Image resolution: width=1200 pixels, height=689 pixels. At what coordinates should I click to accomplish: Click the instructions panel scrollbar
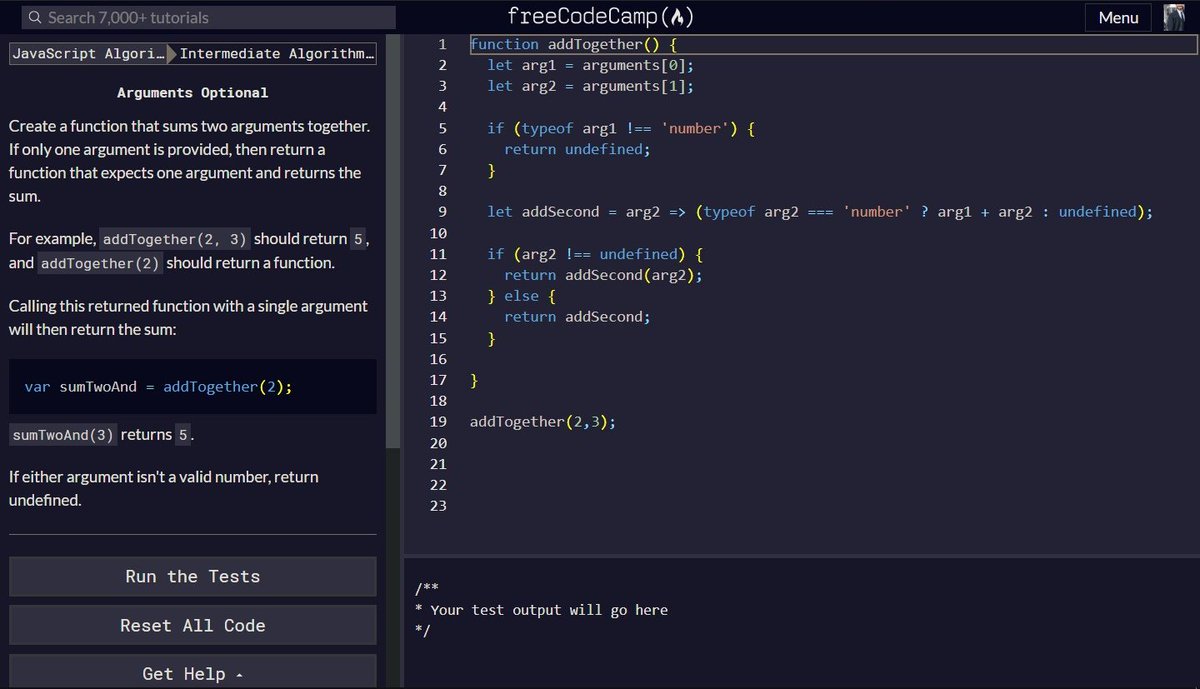[393, 240]
